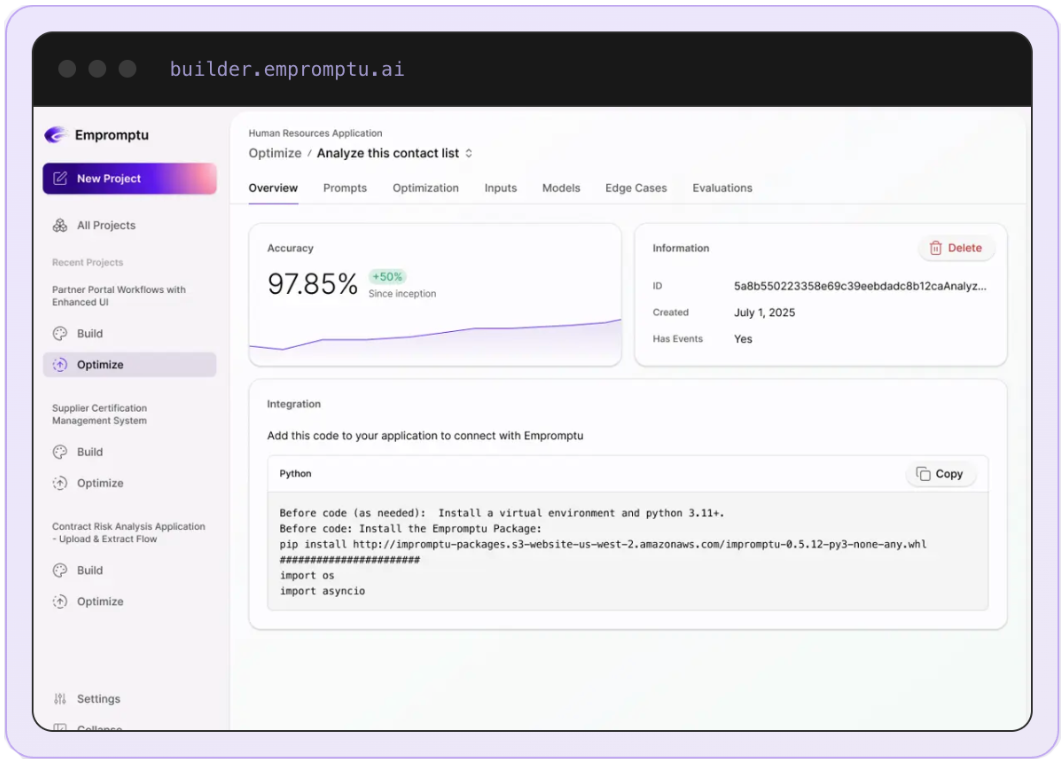Click Optimize icon under Partner Portal Workflows
The width and height of the screenshot is (1064, 763).
[60, 365]
